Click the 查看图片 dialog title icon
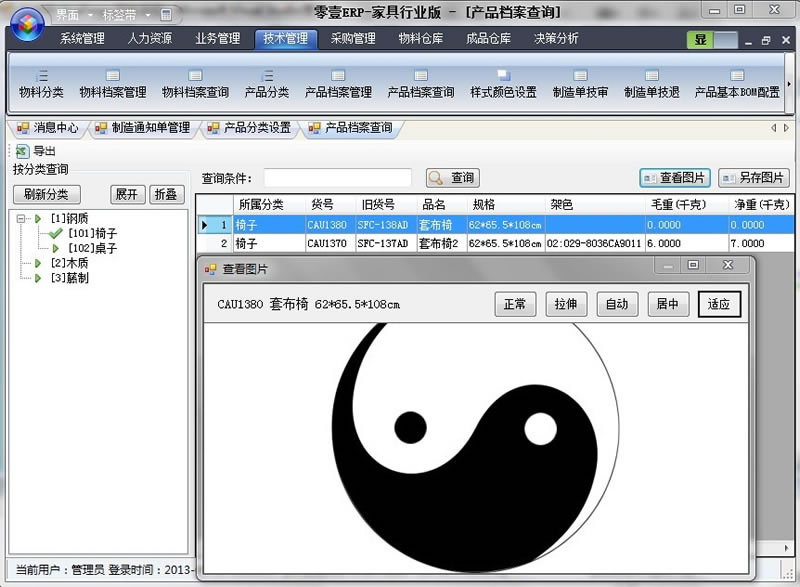The image size is (800, 587). pyautogui.click(x=210, y=269)
